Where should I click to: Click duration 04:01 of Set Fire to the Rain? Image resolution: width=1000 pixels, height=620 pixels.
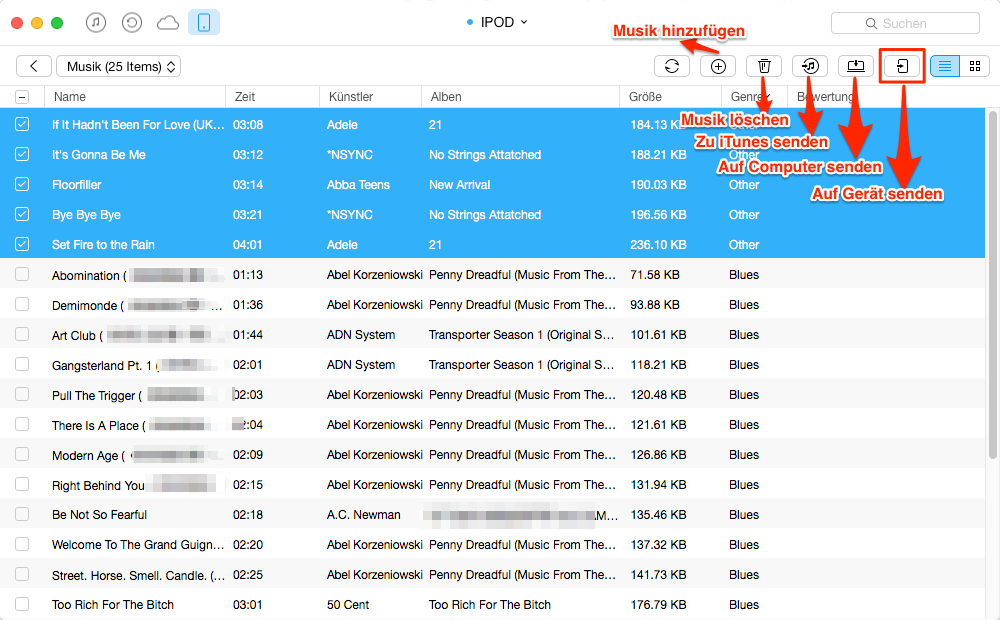248,245
